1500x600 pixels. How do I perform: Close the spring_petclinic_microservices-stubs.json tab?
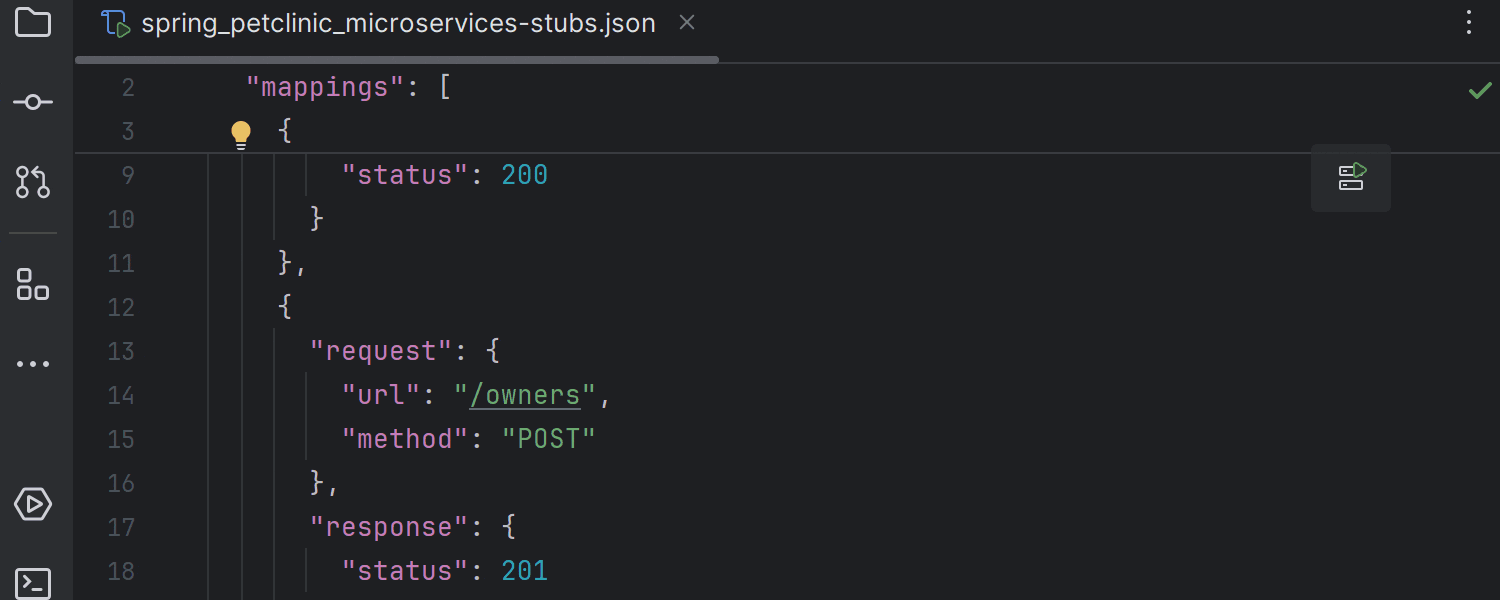(687, 22)
